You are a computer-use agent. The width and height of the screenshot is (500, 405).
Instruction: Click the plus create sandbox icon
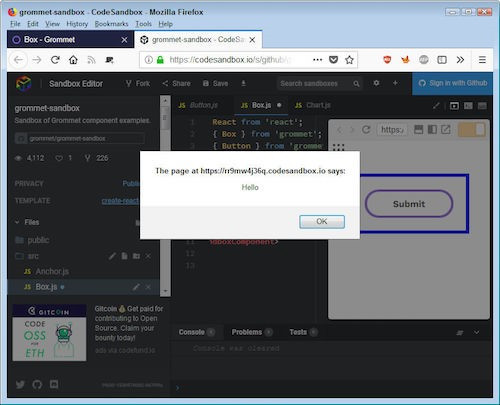(395, 83)
